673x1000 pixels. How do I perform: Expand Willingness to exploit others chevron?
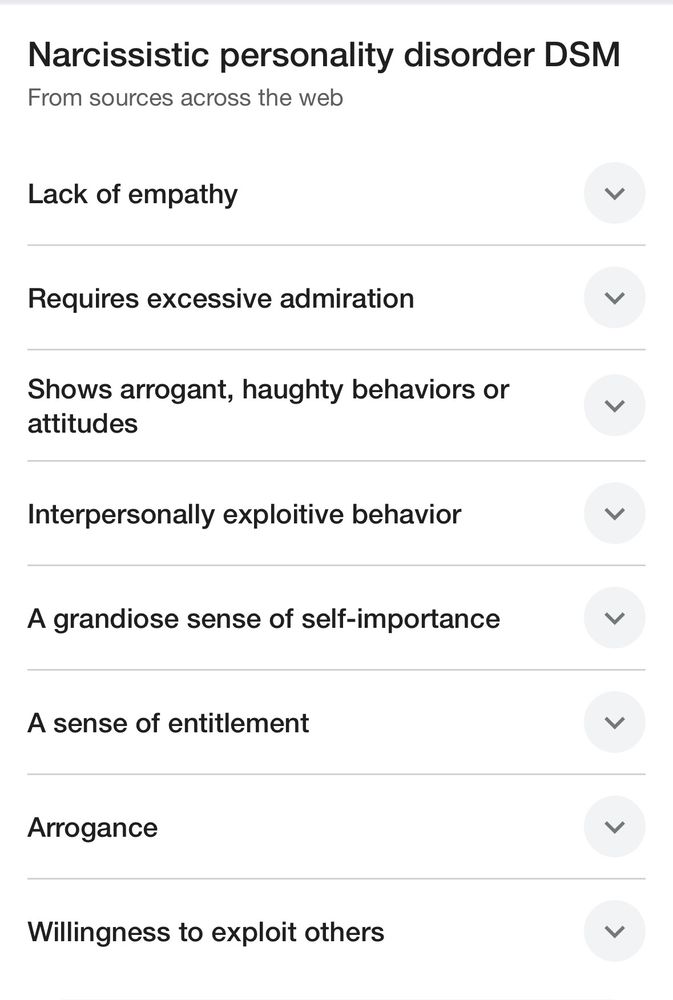coord(614,932)
